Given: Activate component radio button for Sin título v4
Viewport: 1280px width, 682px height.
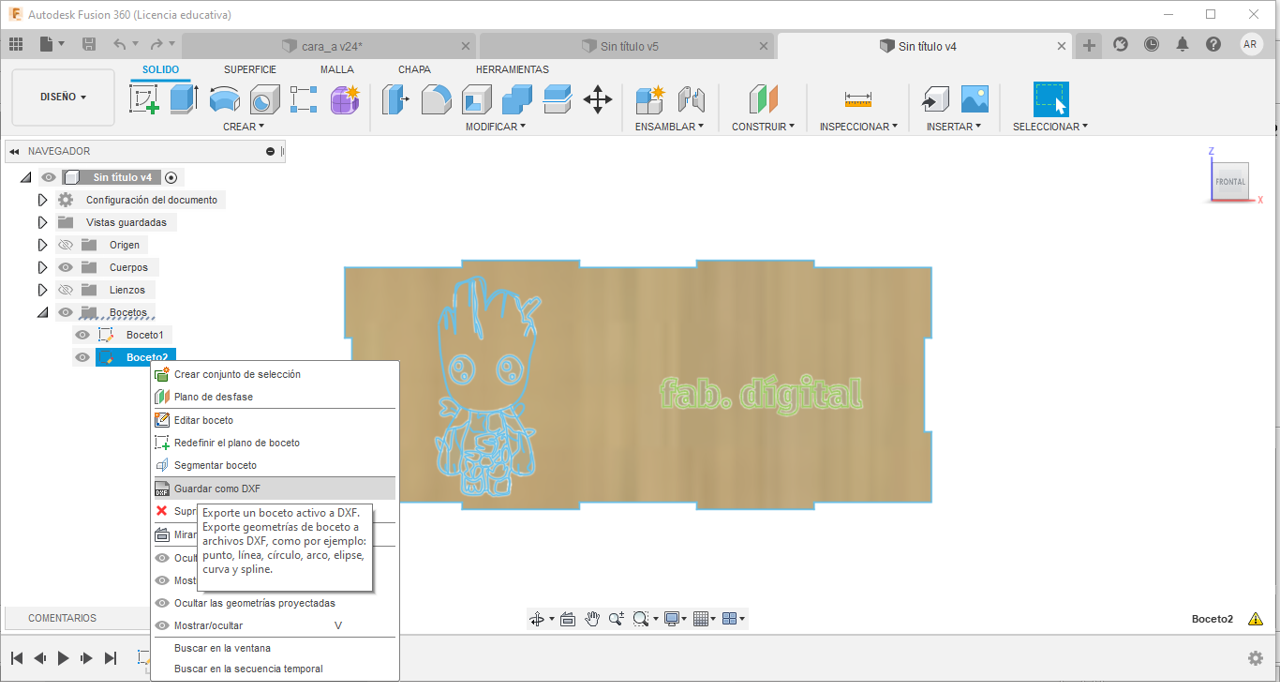Looking at the screenshot, I should pyautogui.click(x=171, y=177).
